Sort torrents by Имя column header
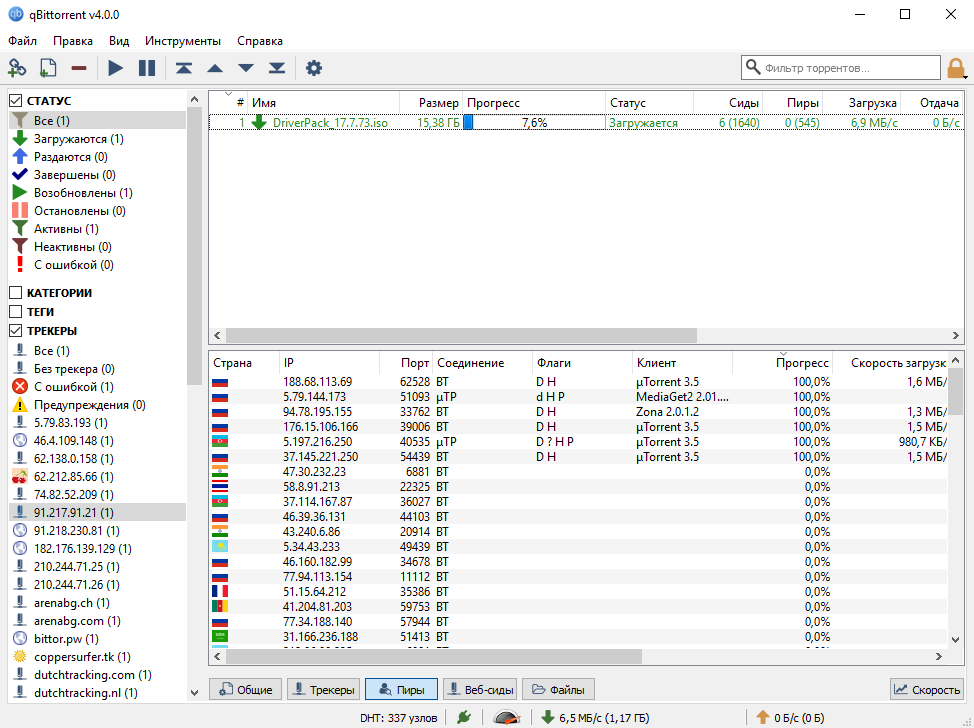Screen dimensions: 974x728 click(323, 103)
